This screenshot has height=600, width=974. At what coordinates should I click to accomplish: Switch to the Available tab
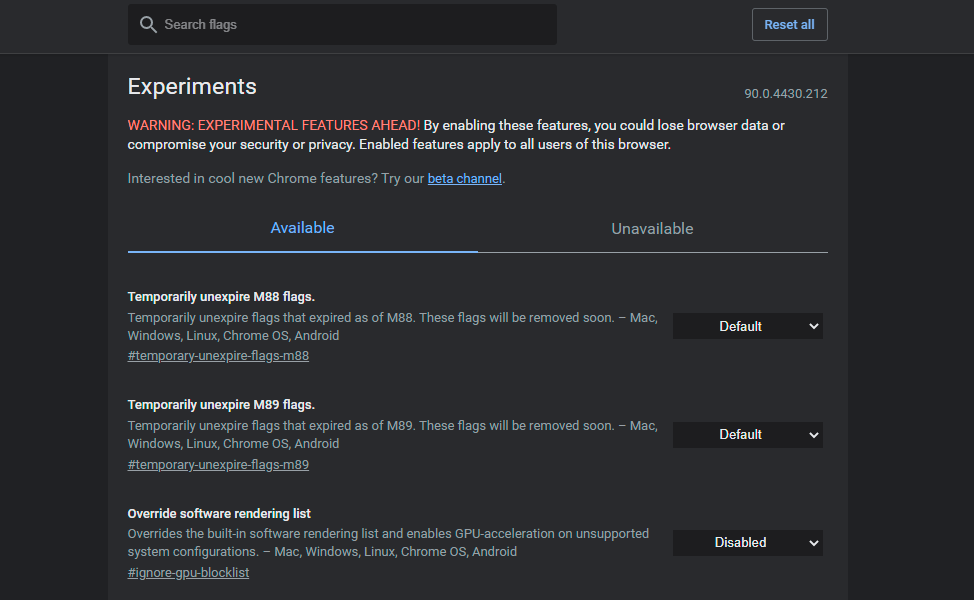pyautogui.click(x=302, y=228)
